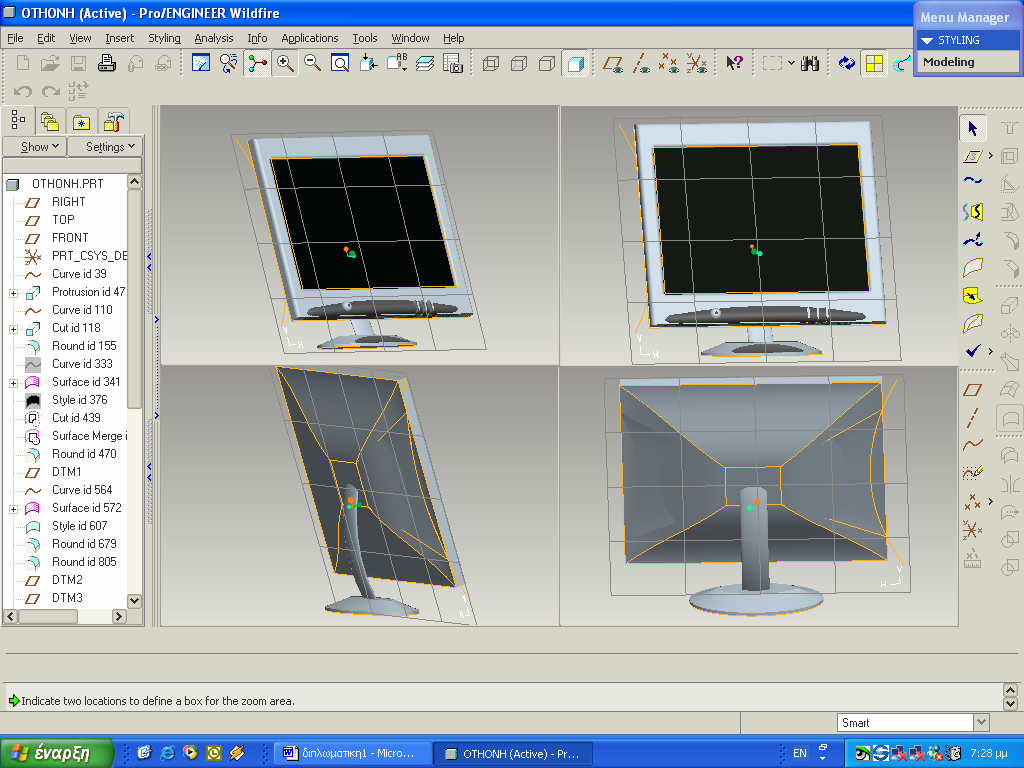This screenshot has width=1024, height=768.
Task: Toggle the Spin Center icon
Action: [257, 63]
